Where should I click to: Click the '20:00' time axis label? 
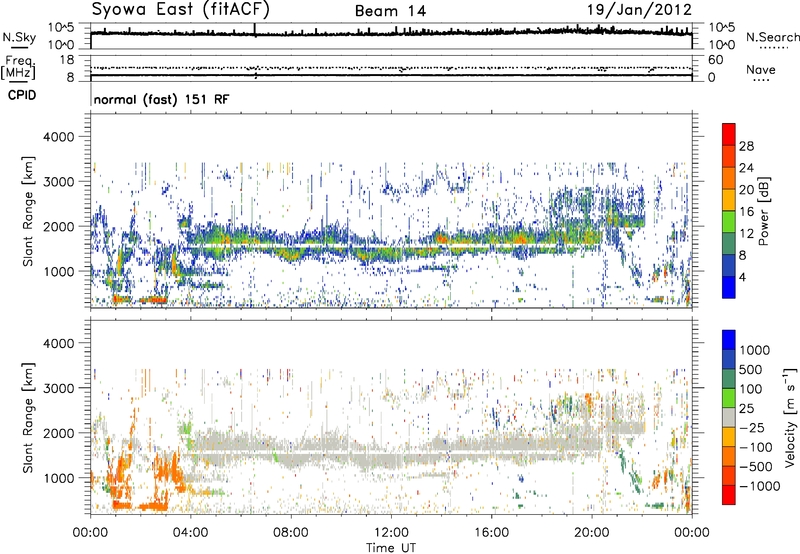click(x=591, y=533)
